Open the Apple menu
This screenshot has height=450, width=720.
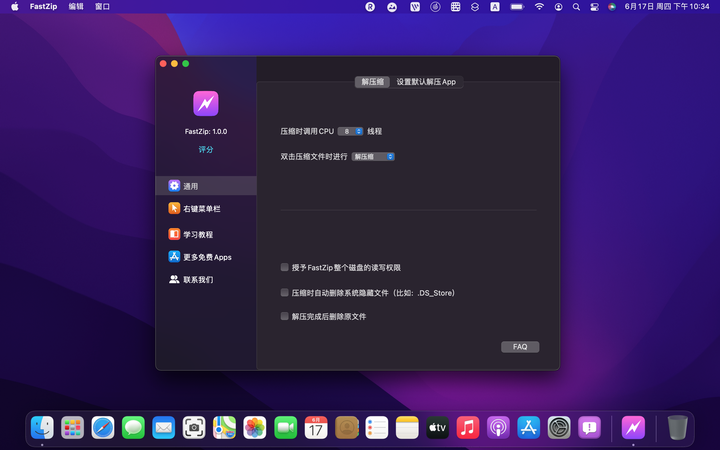pos(15,6)
